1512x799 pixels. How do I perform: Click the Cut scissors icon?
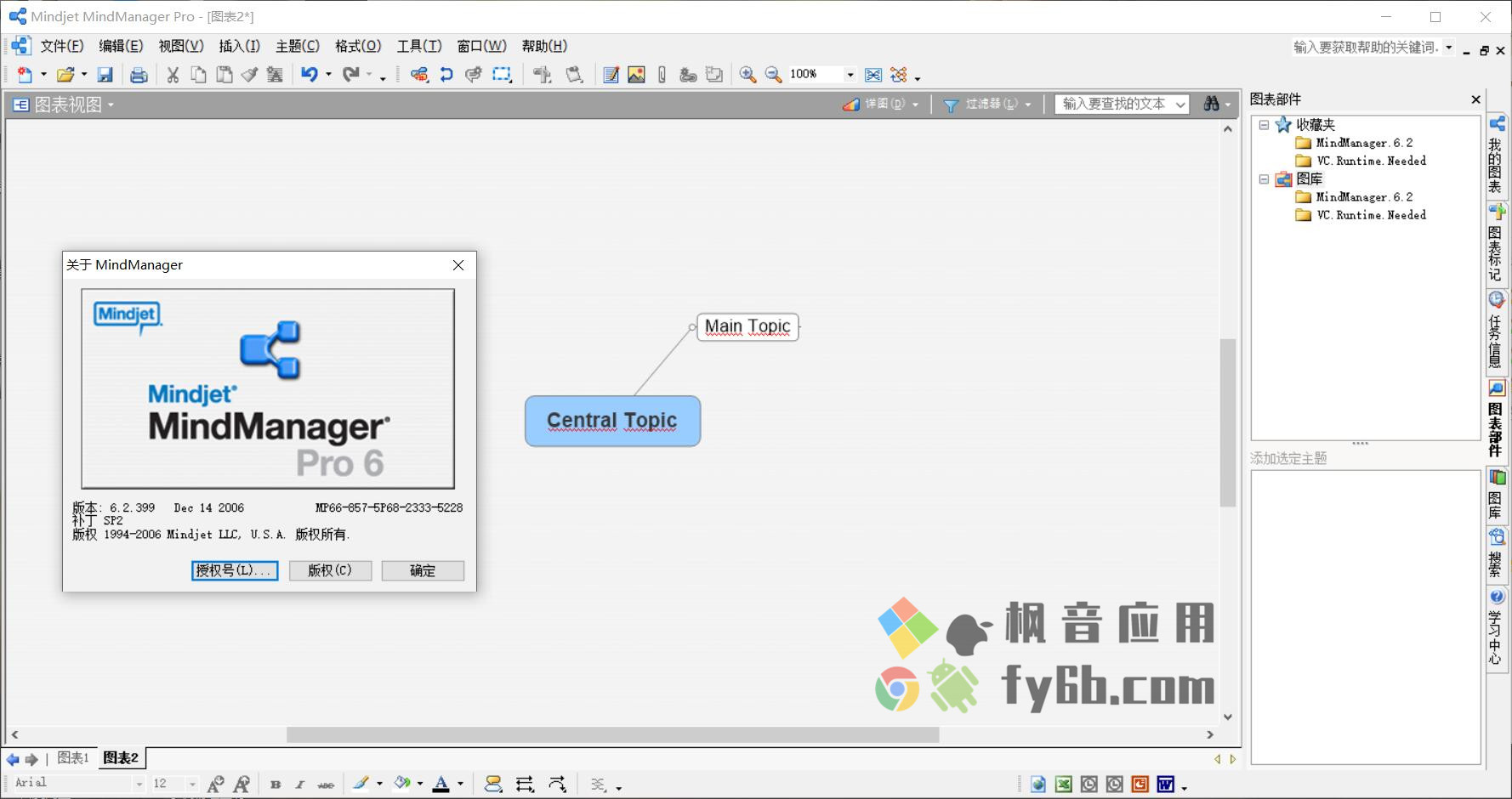(173, 75)
